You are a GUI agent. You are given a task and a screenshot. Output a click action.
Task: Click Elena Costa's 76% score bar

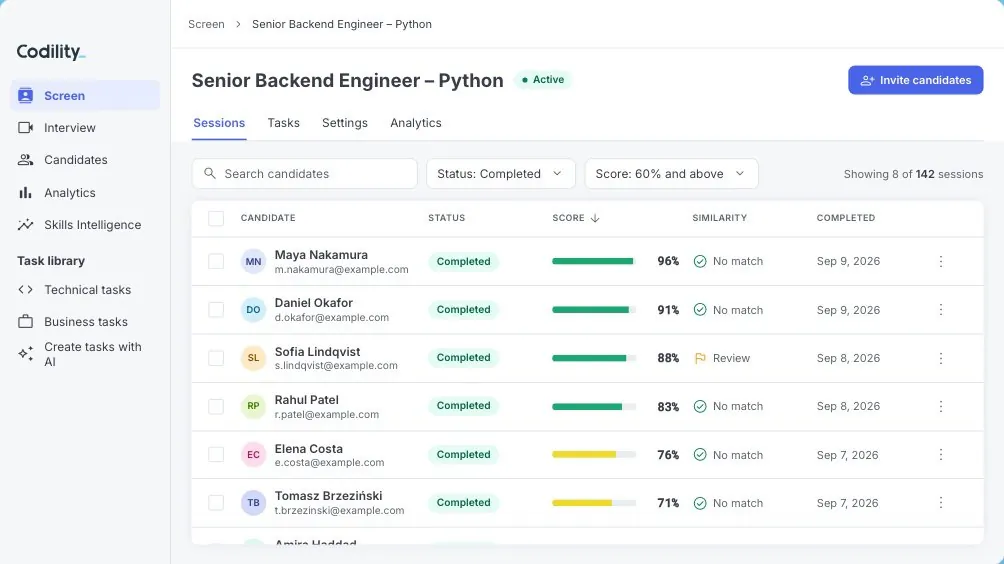594,455
